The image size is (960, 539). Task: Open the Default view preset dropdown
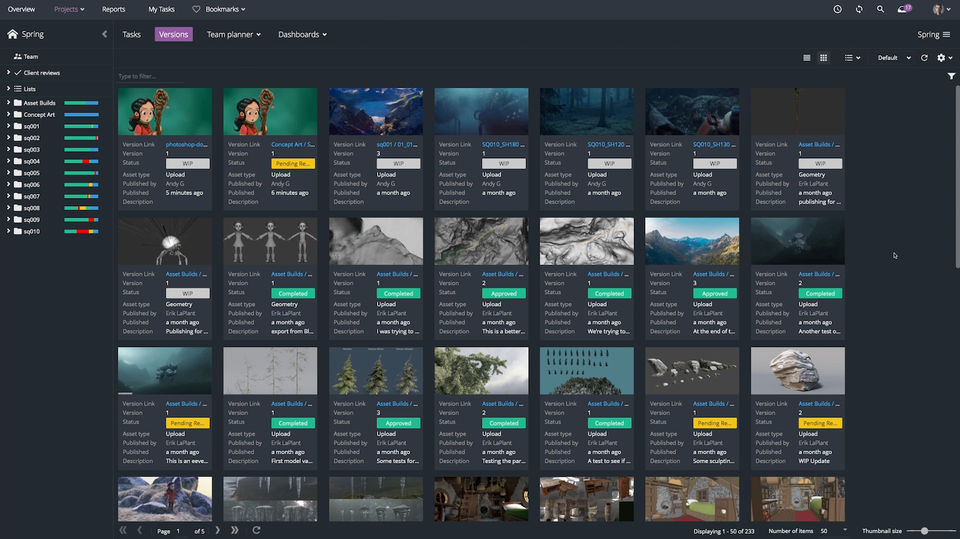coord(891,58)
